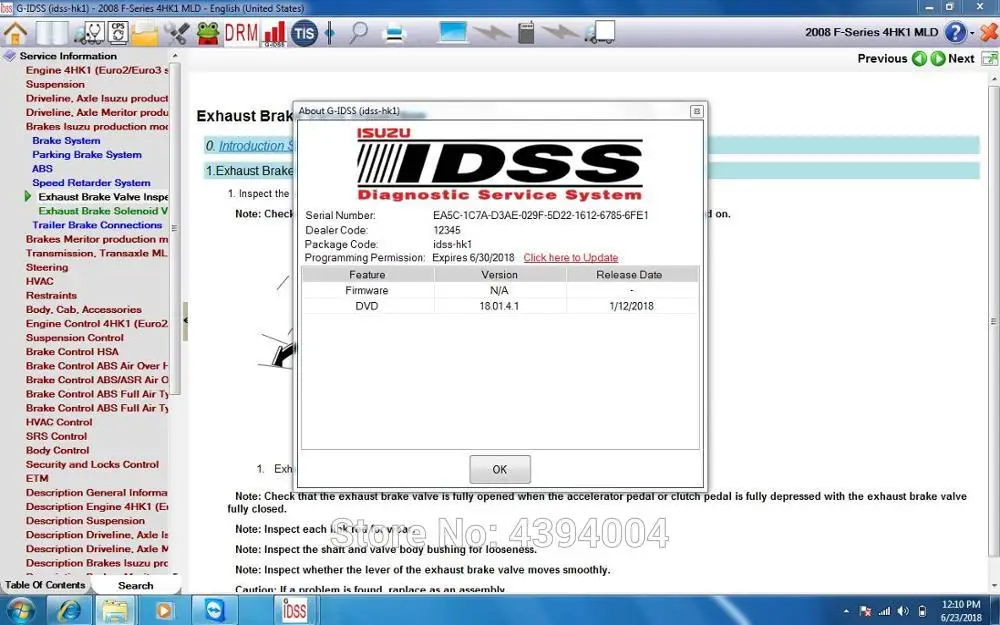Select SRS Control in the tree

(56, 436)
